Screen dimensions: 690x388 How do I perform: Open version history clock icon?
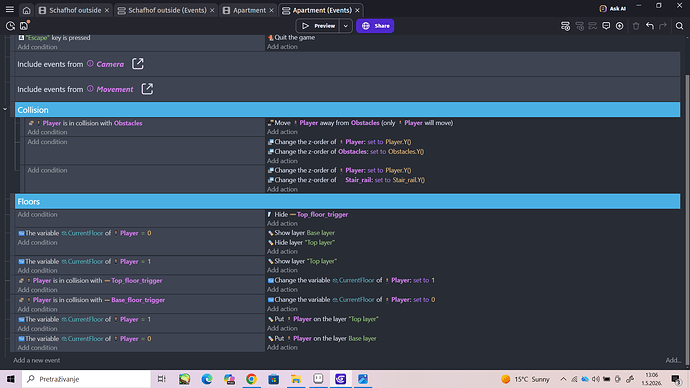click(10, 26)
